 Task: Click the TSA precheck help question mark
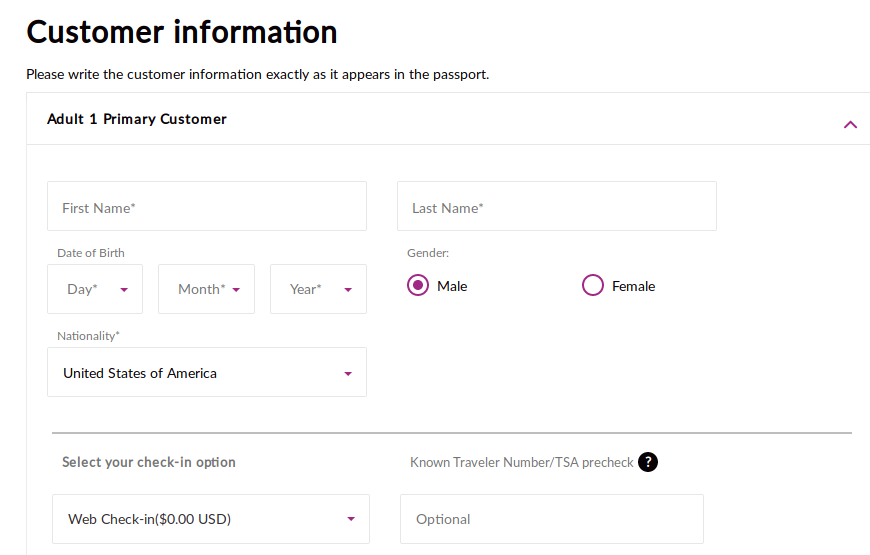click(648, 462)
